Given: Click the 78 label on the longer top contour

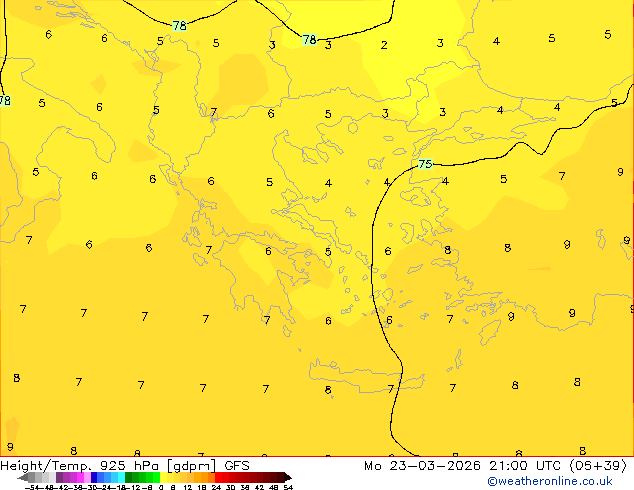Looking at the screenshot, I should (x=309, y=40).
